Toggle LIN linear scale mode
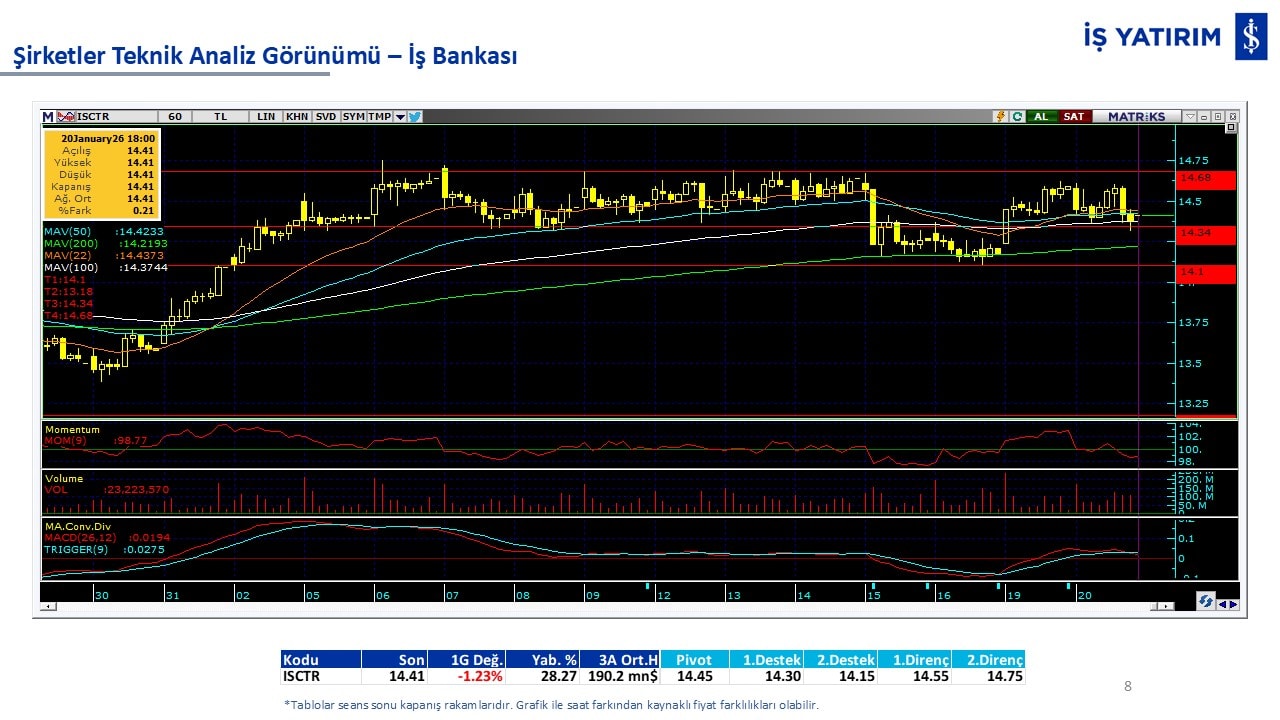1280x720 pixels. [x=265, y=117]
